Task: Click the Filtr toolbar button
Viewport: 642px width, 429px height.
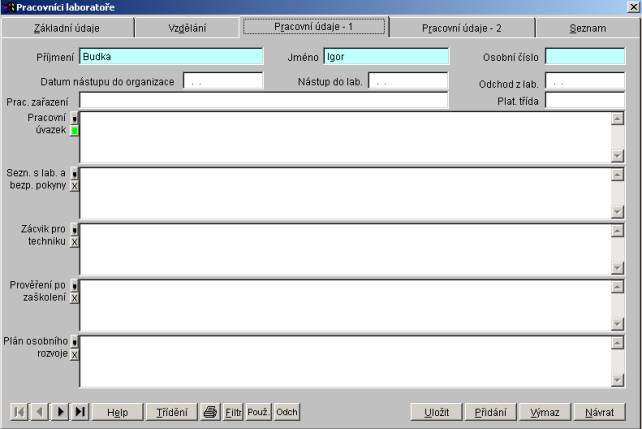Action: [x=233, y=412]
